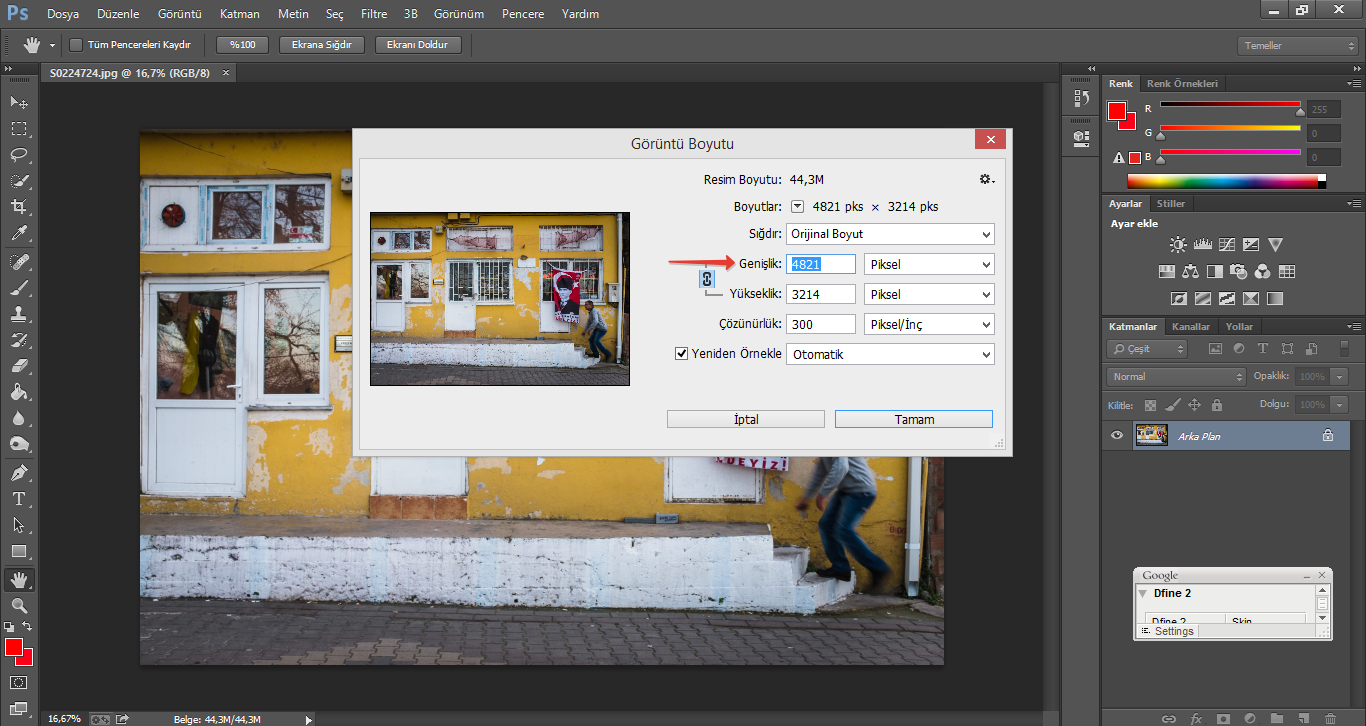Image resolution: width=1366 pixels, height=726 pixels.
Task: Open the Çözünürlük unit dropdown
Action: (929, 324)
